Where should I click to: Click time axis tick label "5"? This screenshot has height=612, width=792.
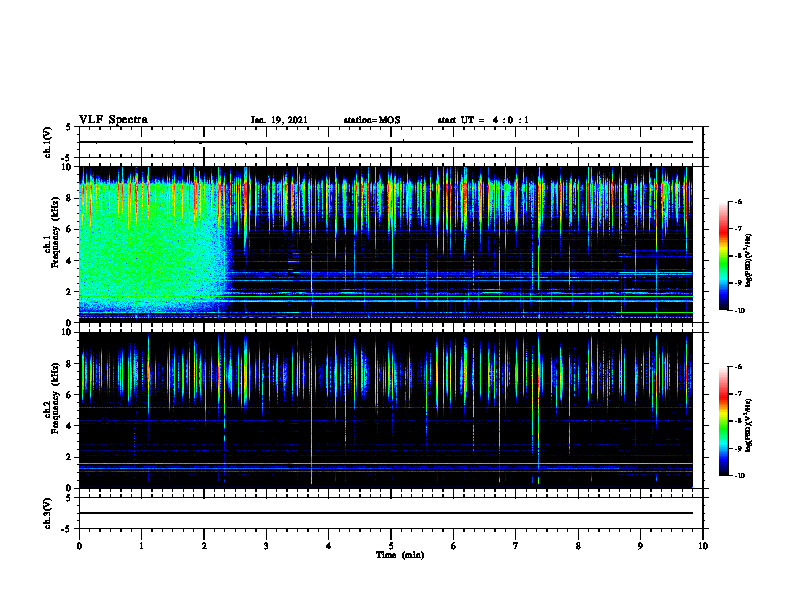coord(391,546)
